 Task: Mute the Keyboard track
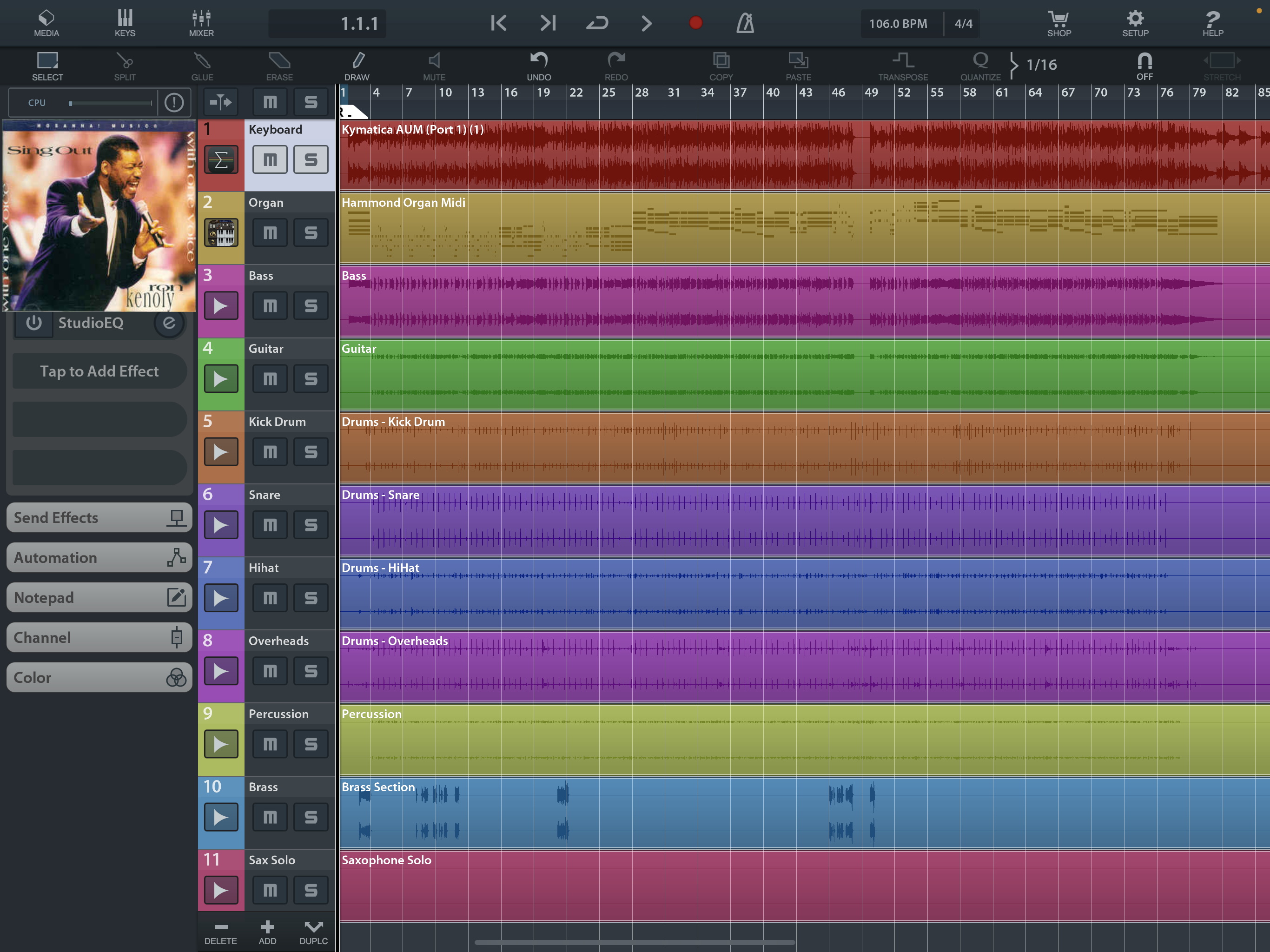tap(269, 159)
